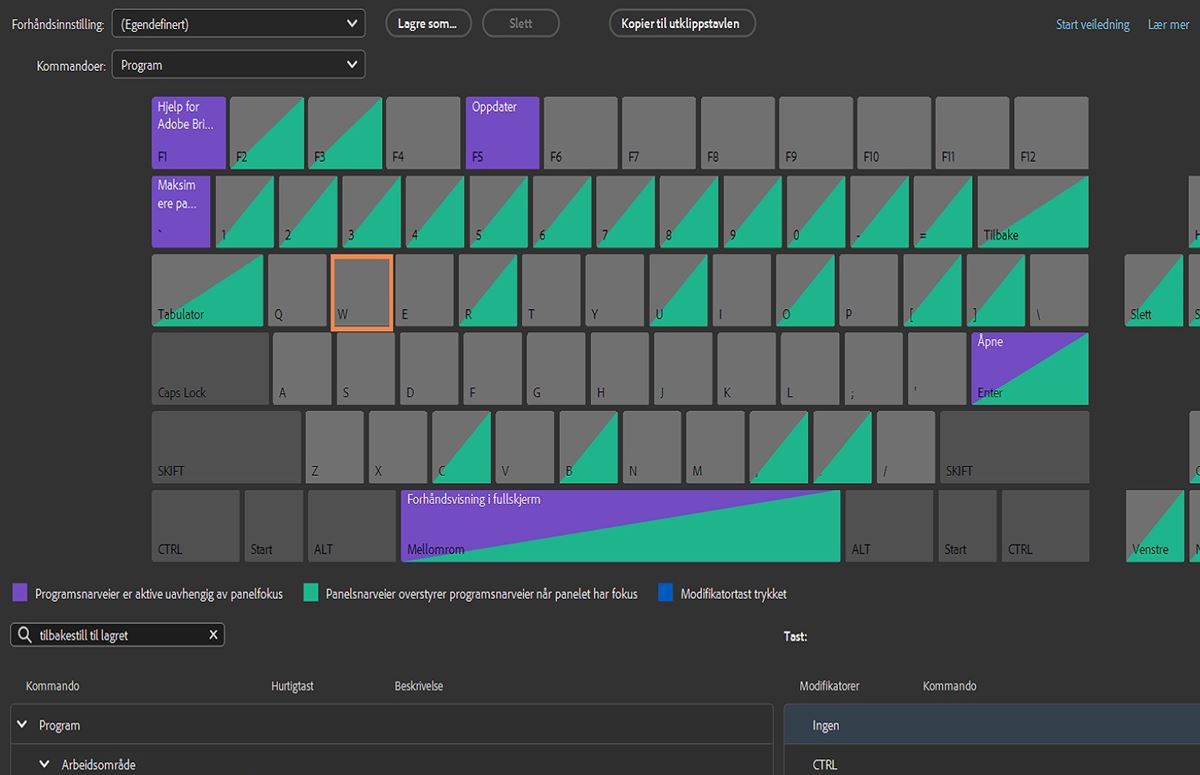Open the Start veiledning link
The width and height of the screenshot is (1200, 775).
coord(1093,24)
